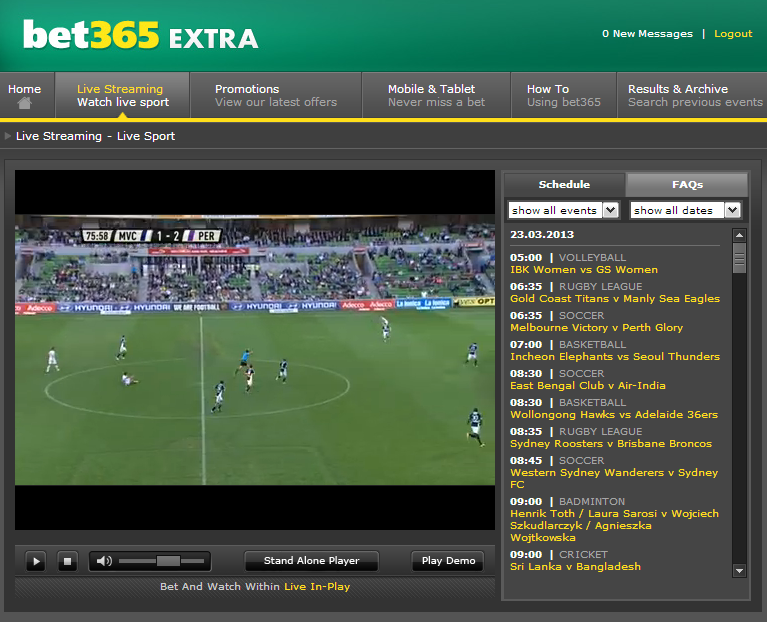Select Sri Lanka v Bangladesh cricket event
This screenshot has width=767, height=622.
coord(575,566)
